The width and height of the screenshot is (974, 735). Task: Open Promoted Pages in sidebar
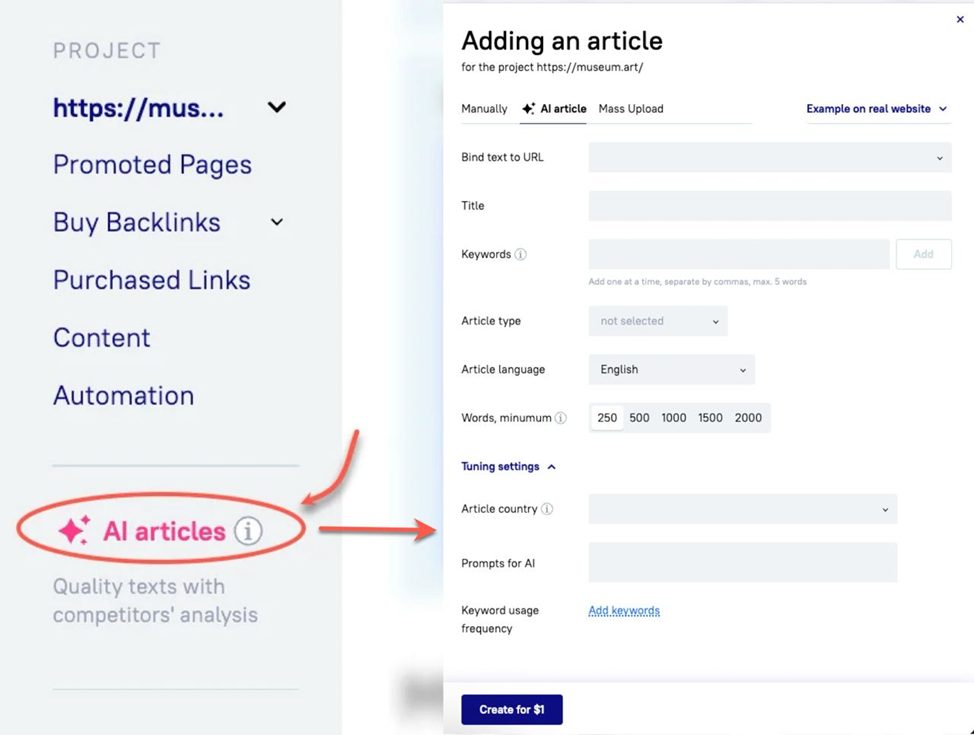point(152,165)
